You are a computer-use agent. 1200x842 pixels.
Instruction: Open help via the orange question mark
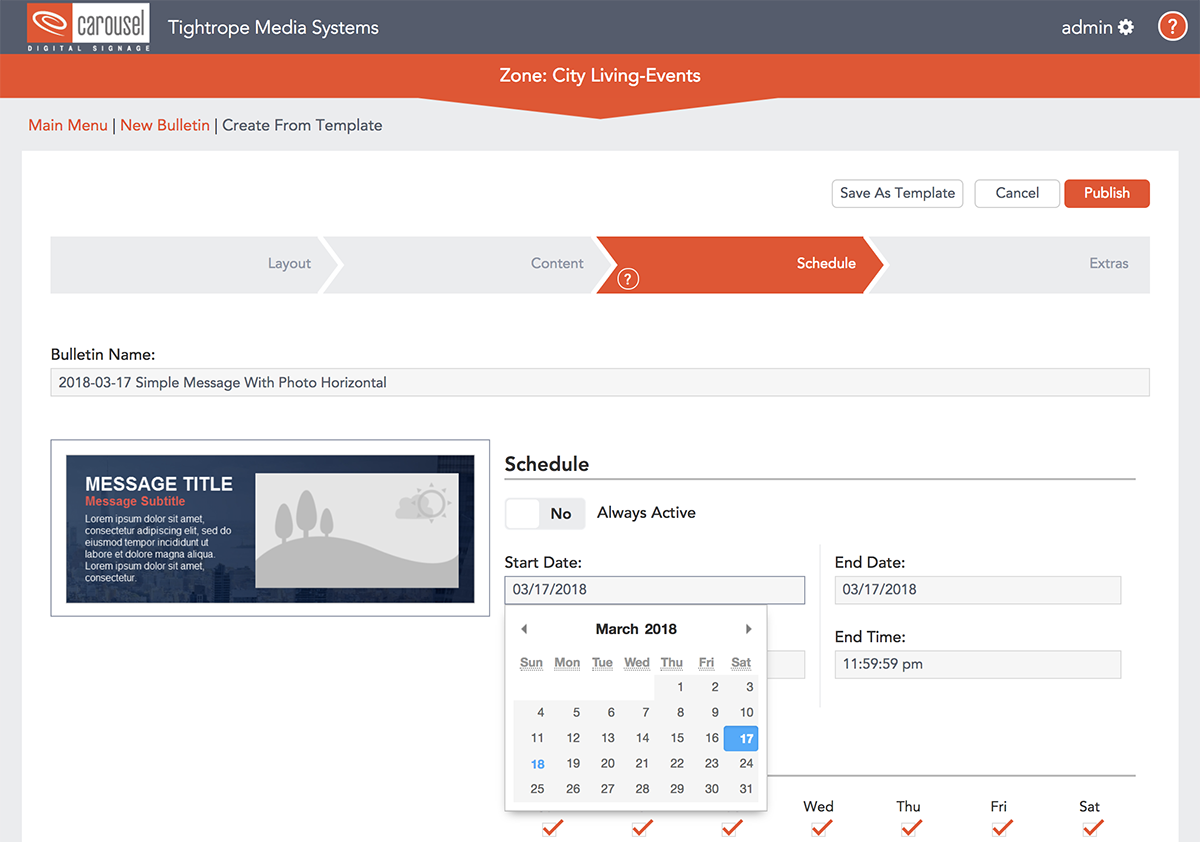pyautogui.click(x=1172, y=26)
